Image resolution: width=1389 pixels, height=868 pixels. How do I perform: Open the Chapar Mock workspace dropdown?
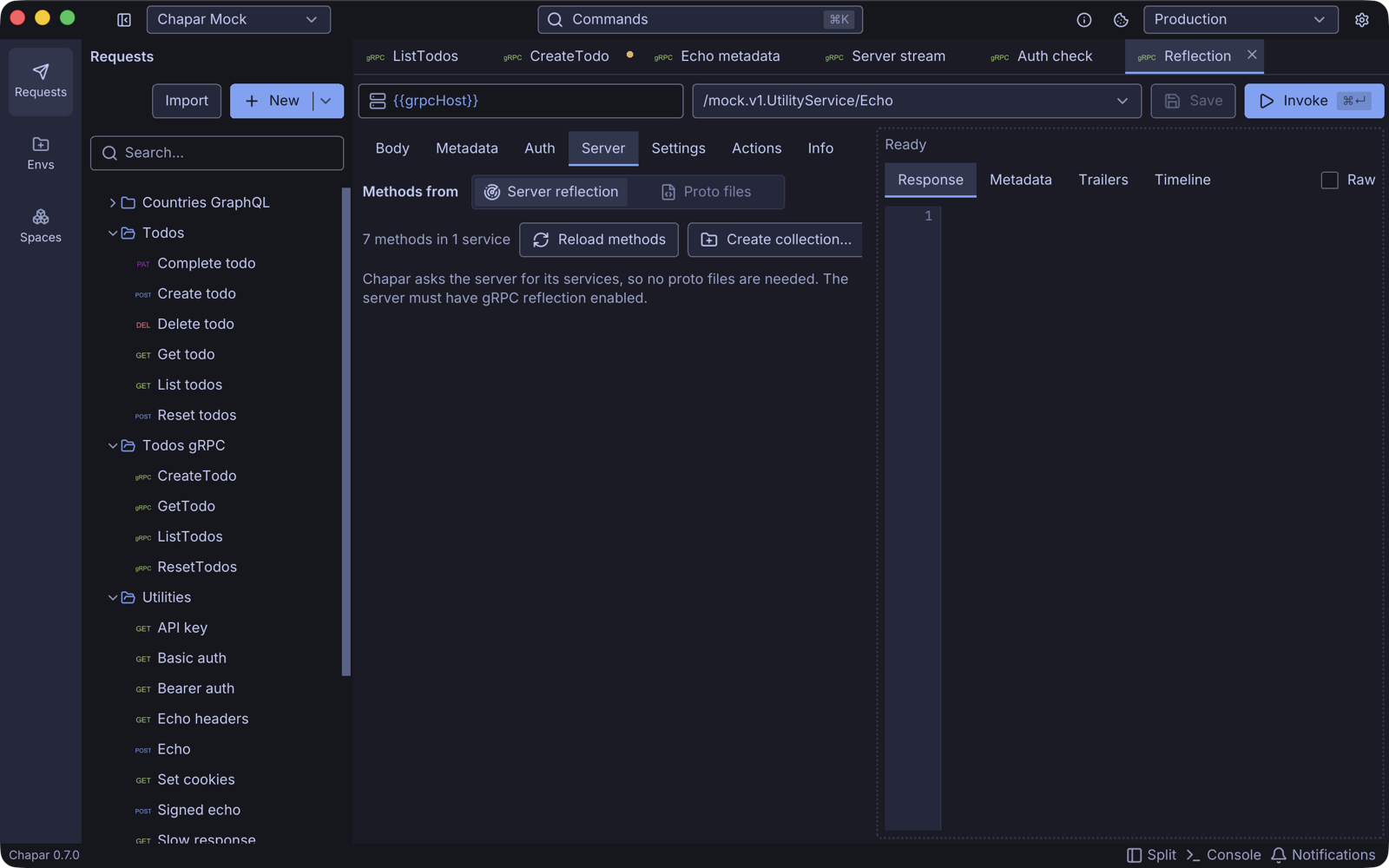239,20
